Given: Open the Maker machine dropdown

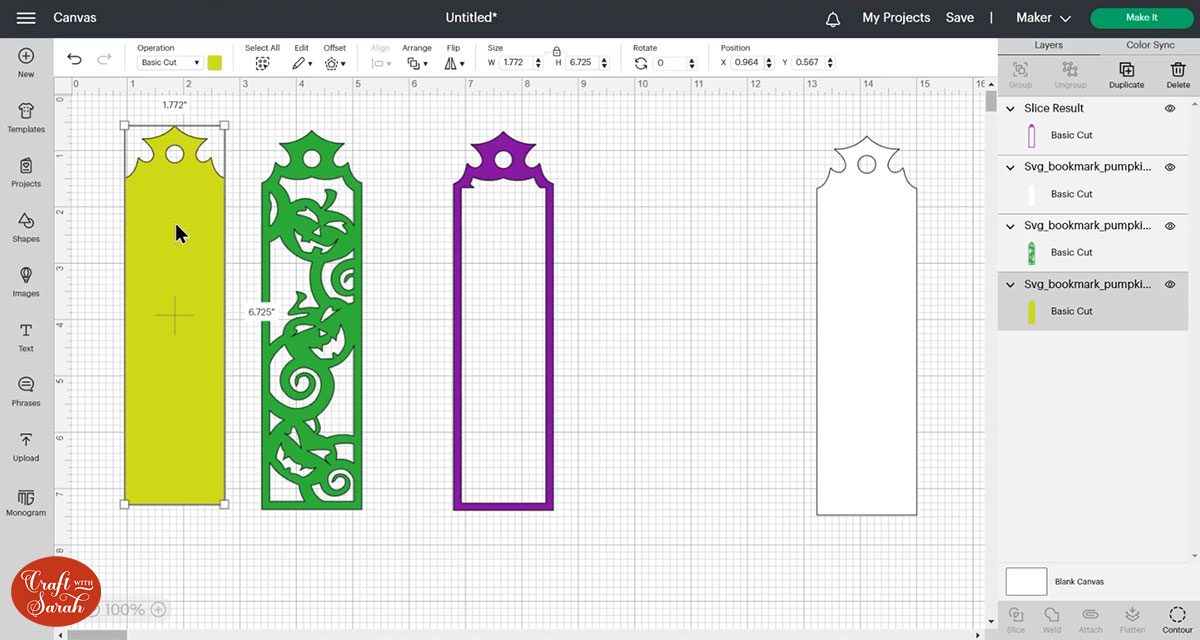Looking at the screenshot, I should tap(1043, 18).
